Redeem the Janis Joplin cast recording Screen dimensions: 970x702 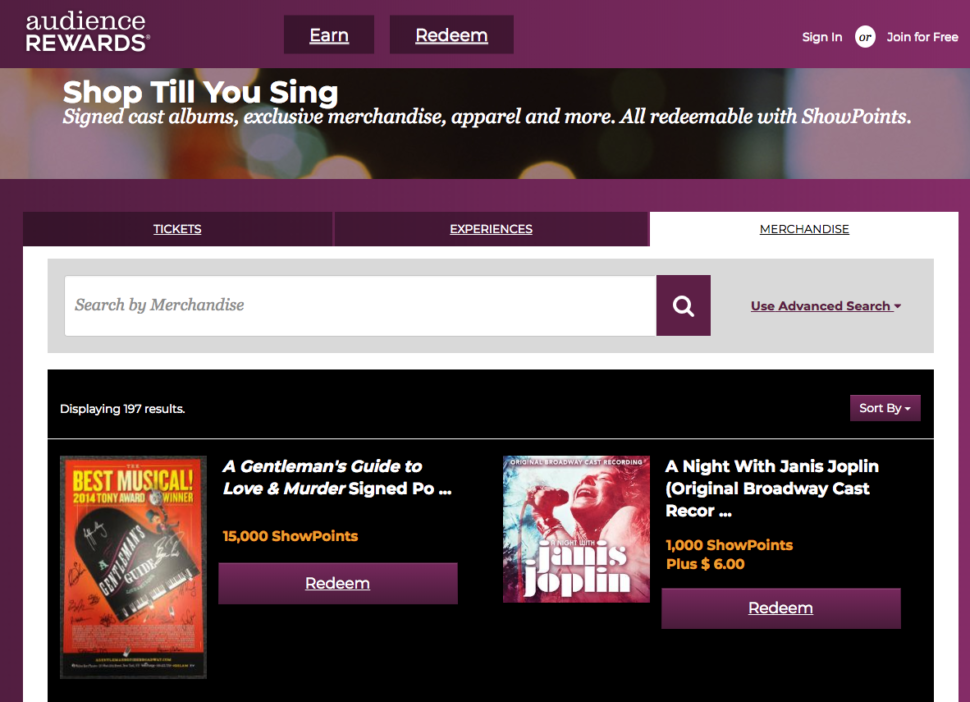(x=781, y=608)
